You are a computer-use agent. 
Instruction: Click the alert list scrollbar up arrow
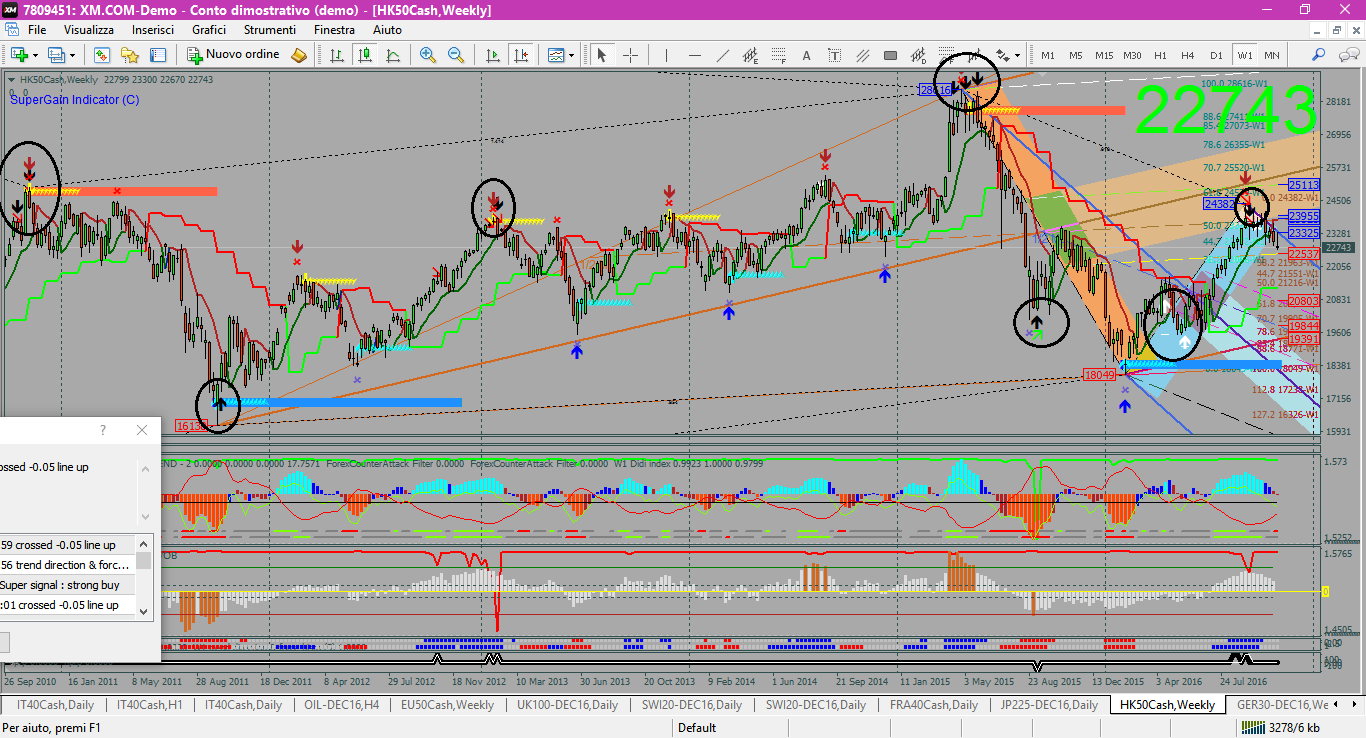pos(144,543)
